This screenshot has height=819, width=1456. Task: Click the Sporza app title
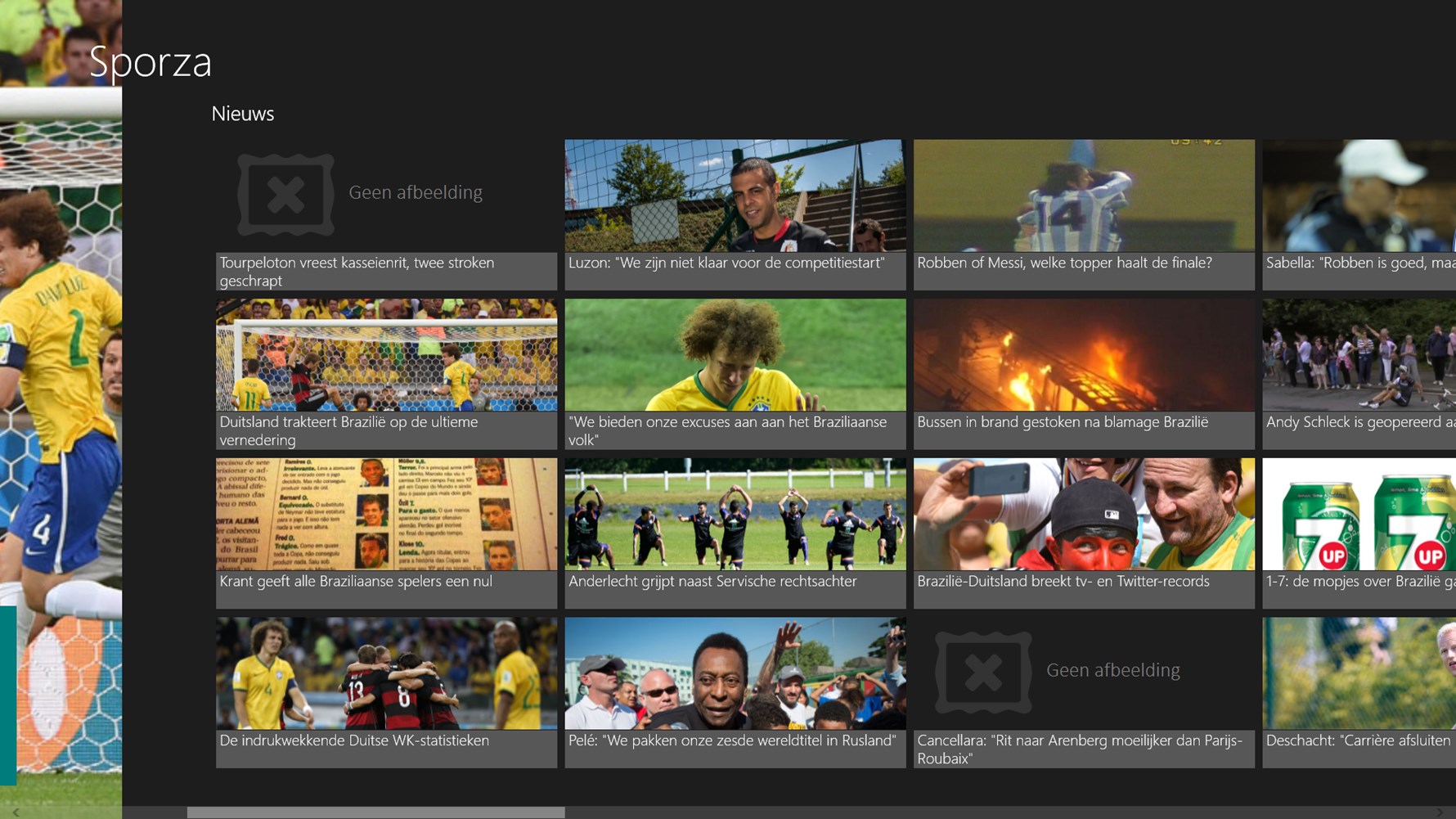pos(151,62)
